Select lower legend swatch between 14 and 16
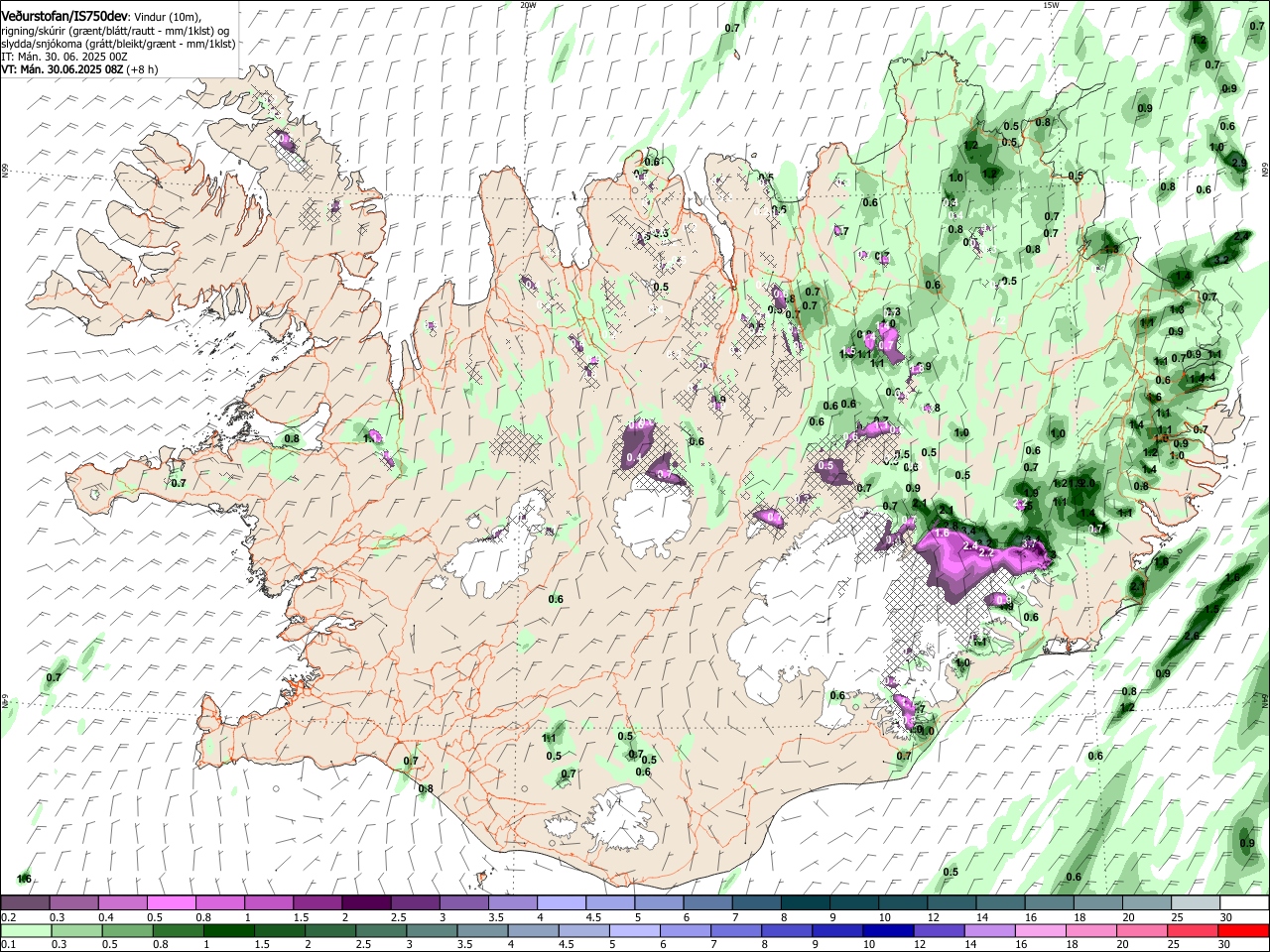Viewport: 1270px width, 952px height. click(x=989, y=931)
